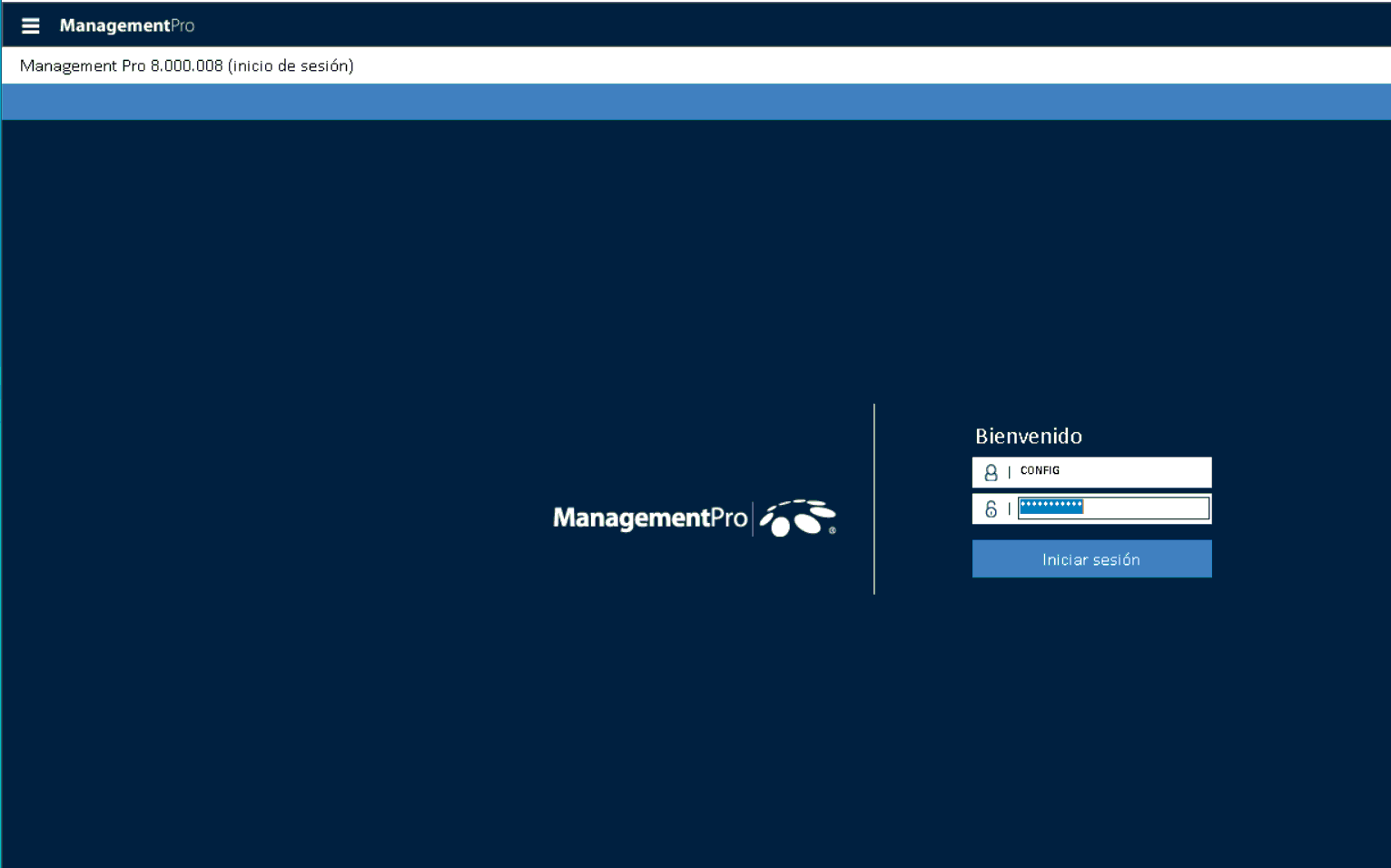Click the registered trademark symbol by the emblem
The image size is (1391, 868).
[x=832, y=530]
